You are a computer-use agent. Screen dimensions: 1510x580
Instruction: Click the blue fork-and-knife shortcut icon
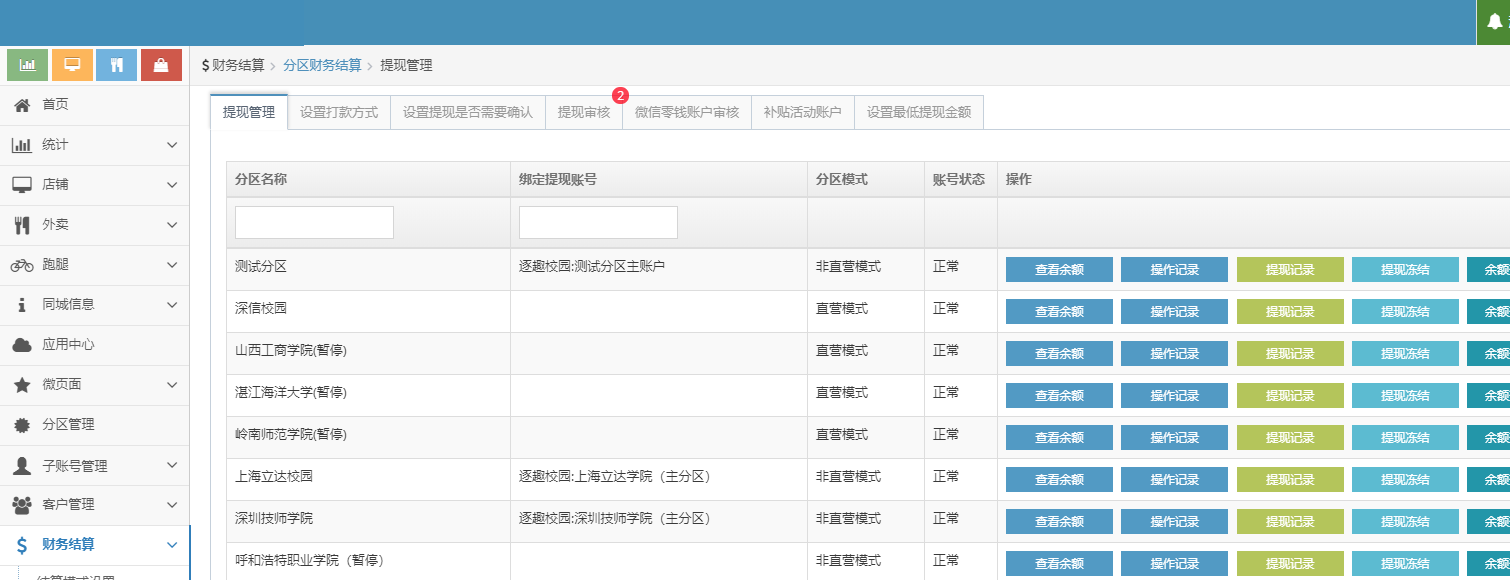pos(117,65)
